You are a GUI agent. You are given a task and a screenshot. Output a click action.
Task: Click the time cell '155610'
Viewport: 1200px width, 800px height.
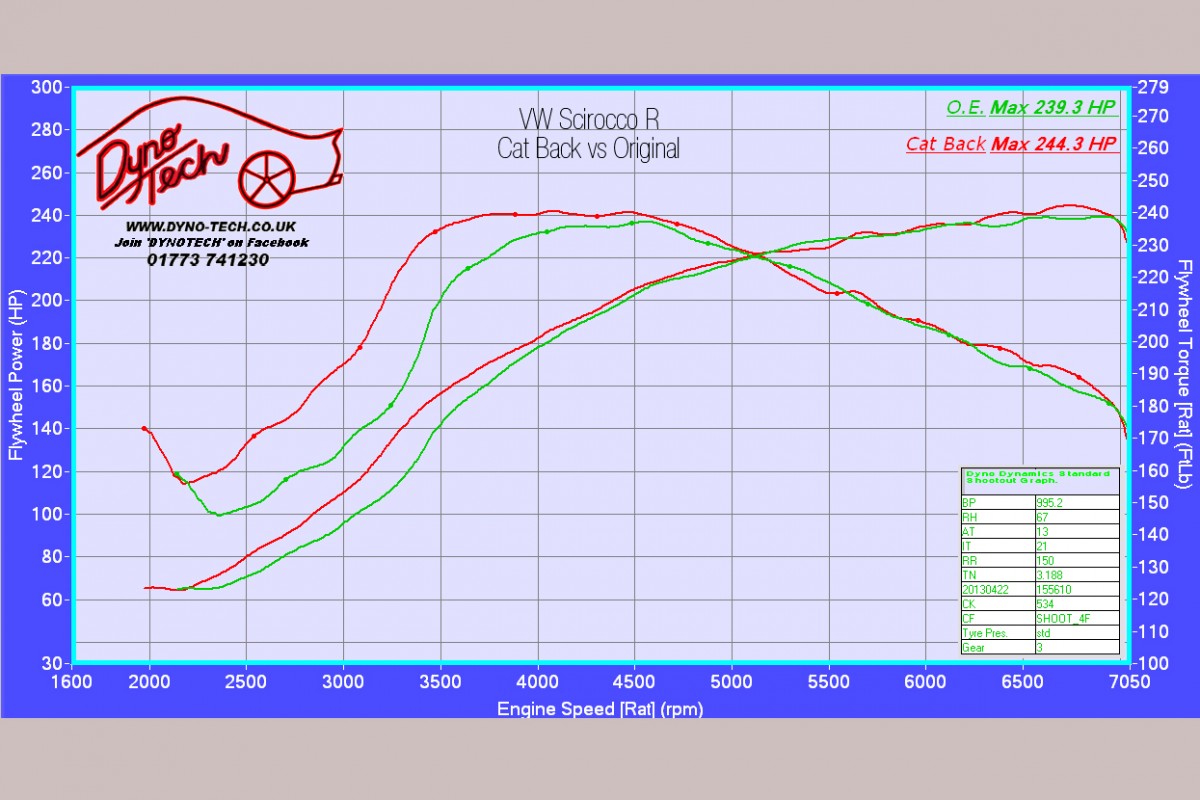1077,589
